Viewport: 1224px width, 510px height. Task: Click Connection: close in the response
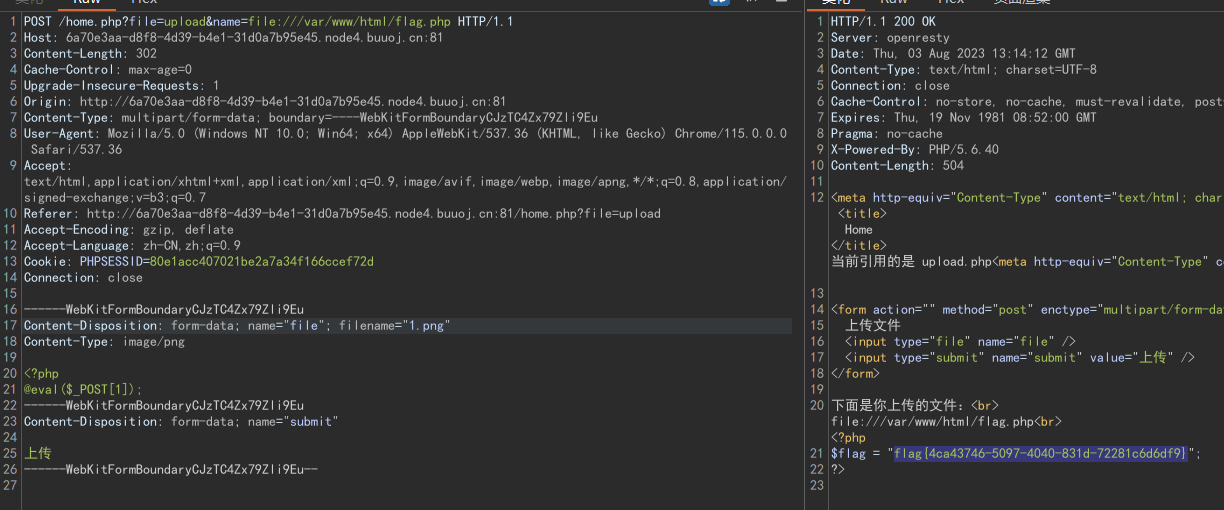pos(890,85)
